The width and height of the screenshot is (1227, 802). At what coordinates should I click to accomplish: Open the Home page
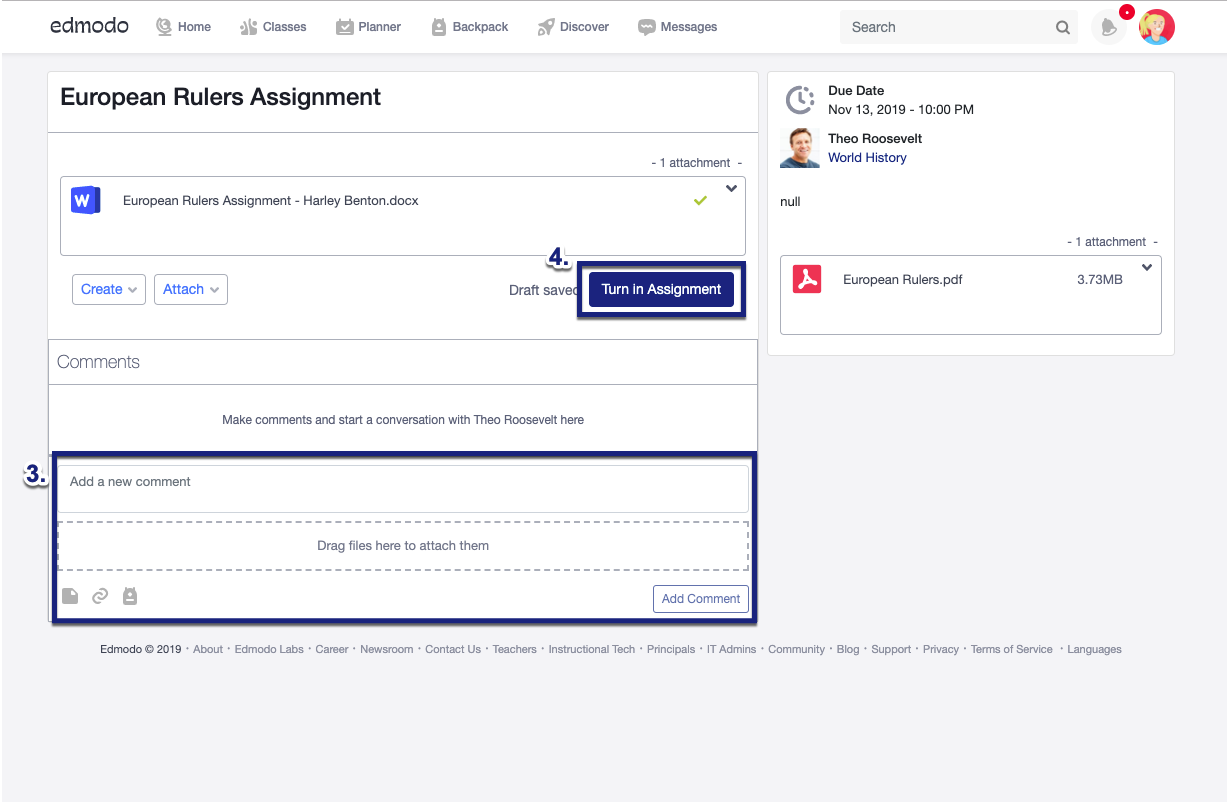tap(183, 27)
